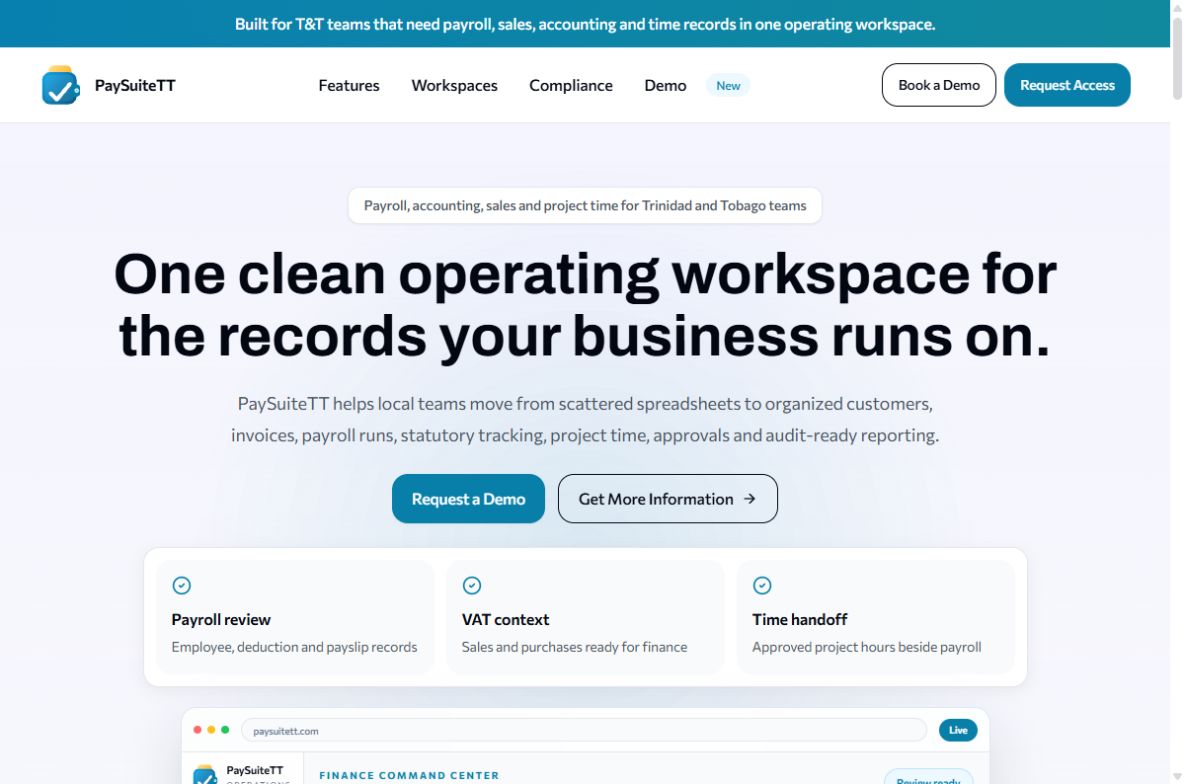
Task: Click the main hero headline text
Action: click(585, 305)
